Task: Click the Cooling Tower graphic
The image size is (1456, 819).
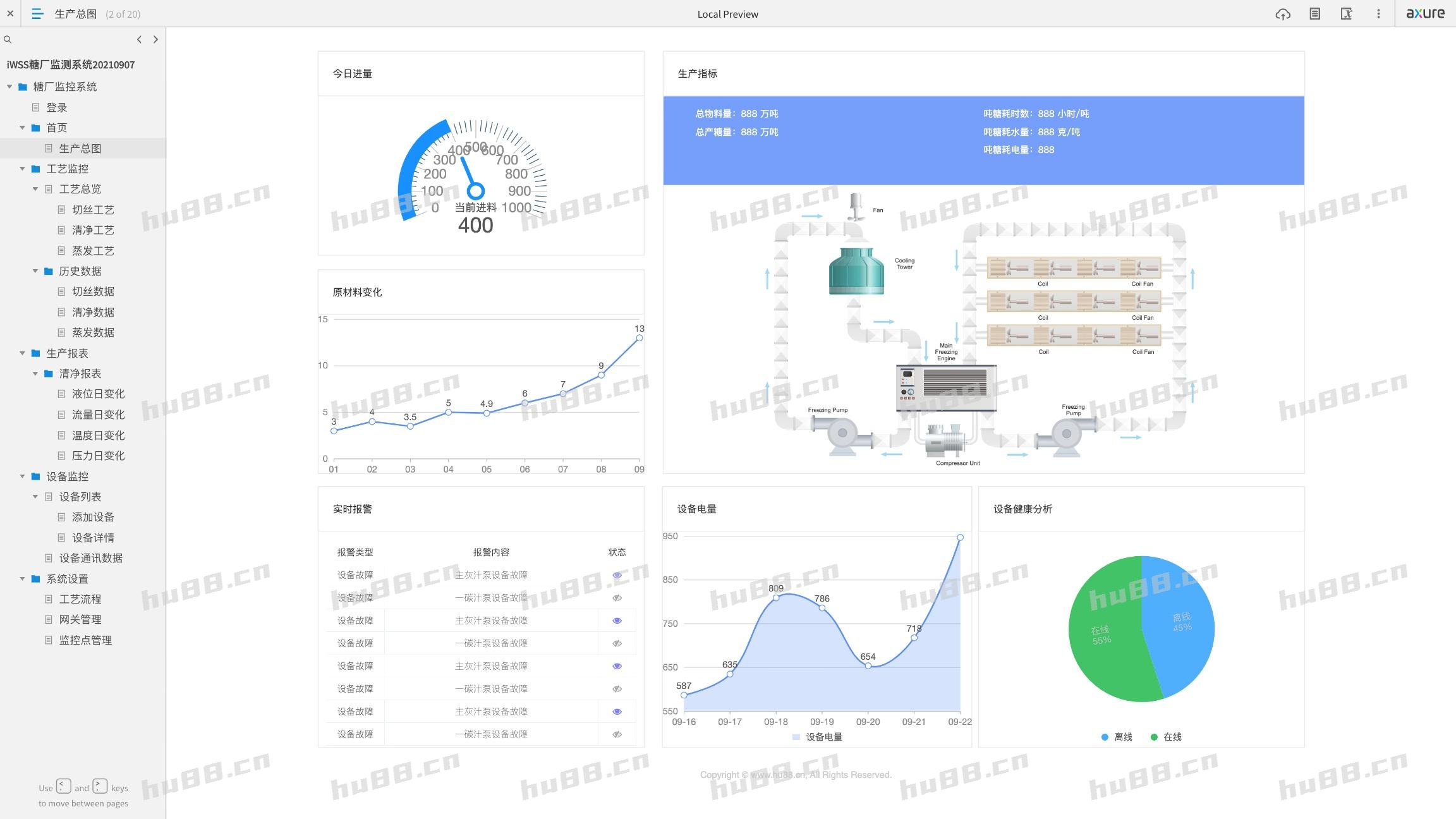Action: [856, 271]
